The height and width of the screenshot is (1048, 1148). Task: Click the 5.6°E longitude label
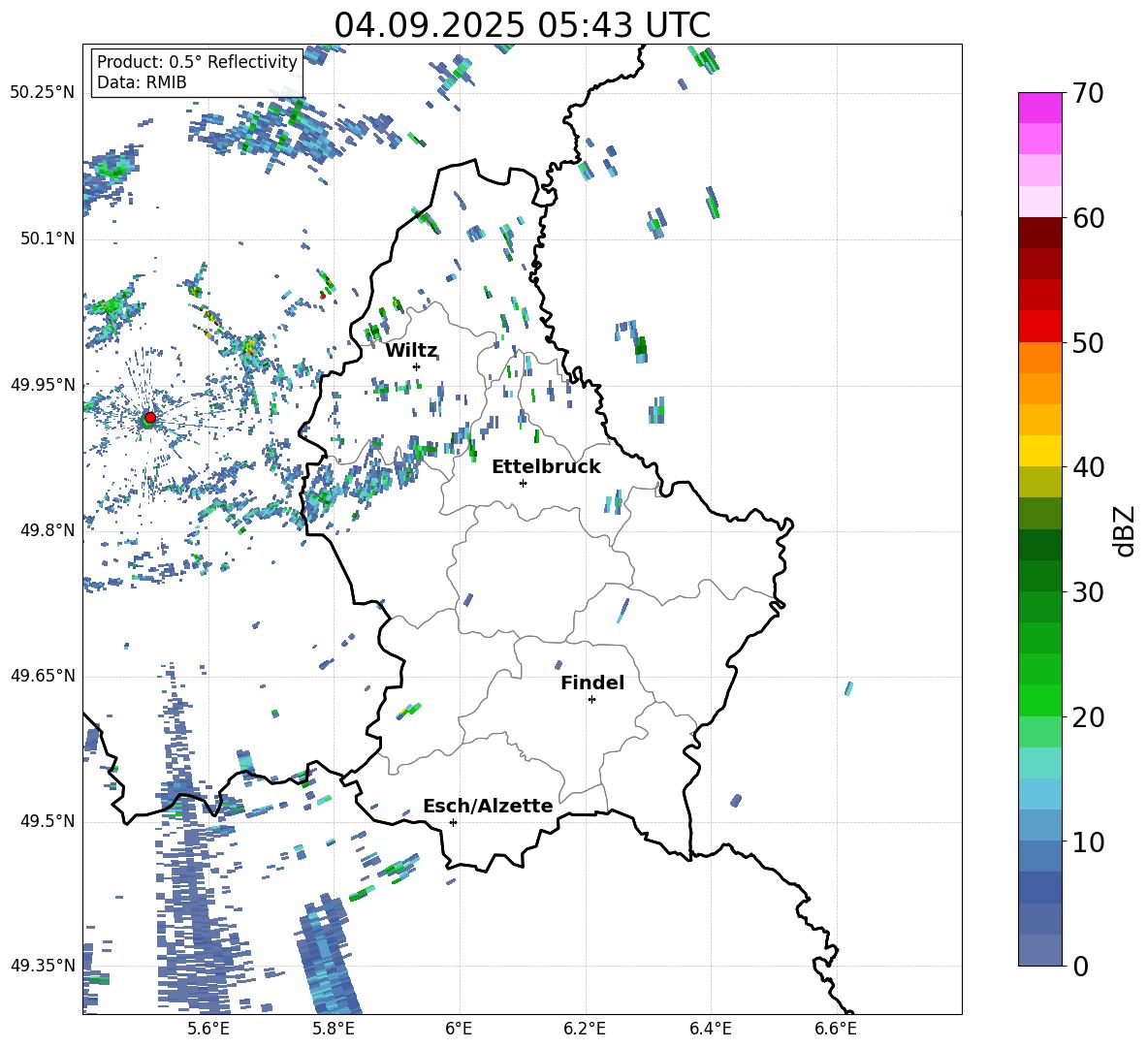[208, 1030]
